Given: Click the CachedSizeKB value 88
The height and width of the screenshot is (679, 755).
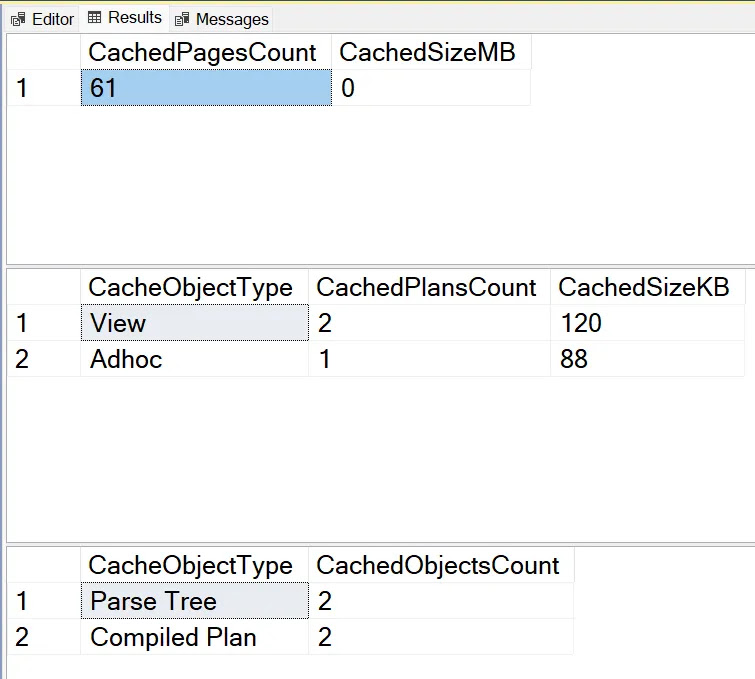Looking at the screenshot, I should (x=648, y=359).
